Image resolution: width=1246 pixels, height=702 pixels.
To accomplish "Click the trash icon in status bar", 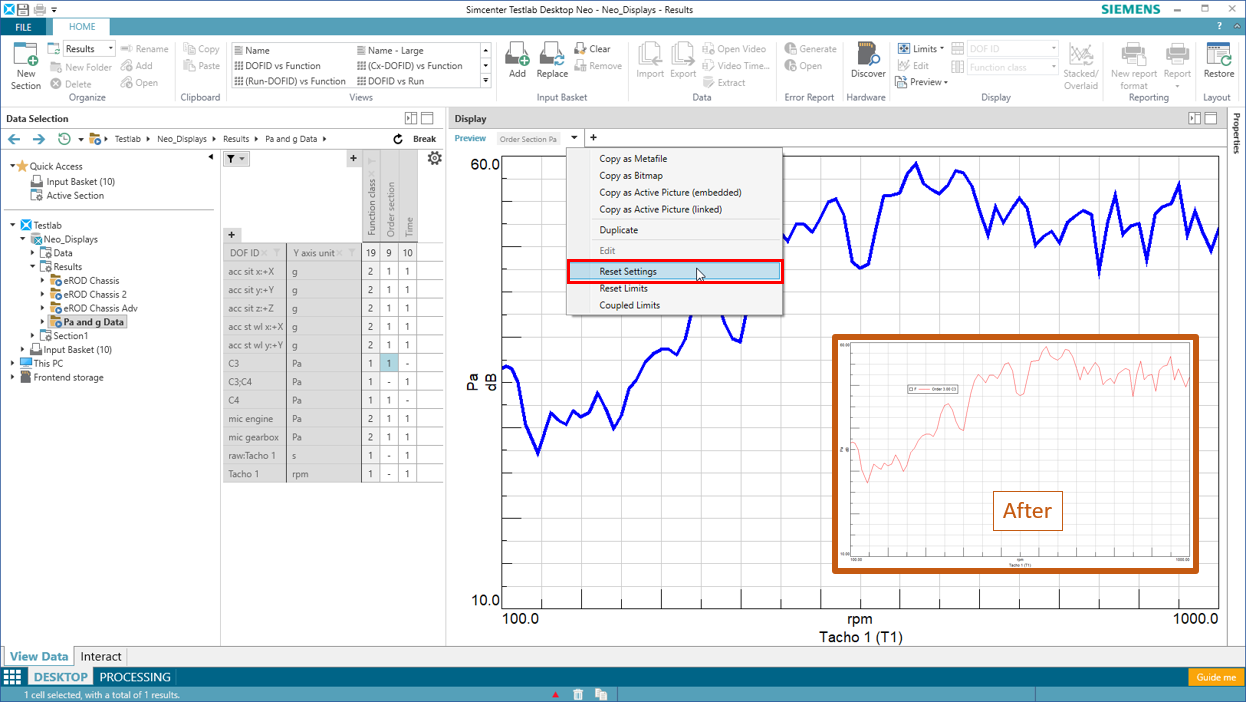I will pyautogui.click(x=578, y=694).
